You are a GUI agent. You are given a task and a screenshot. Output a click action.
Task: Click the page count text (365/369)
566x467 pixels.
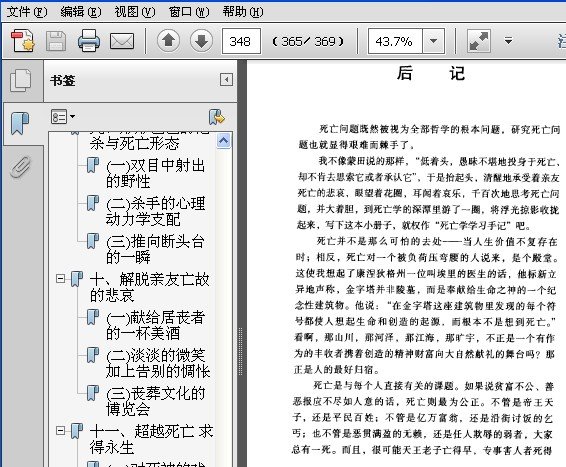coord(308,41)
